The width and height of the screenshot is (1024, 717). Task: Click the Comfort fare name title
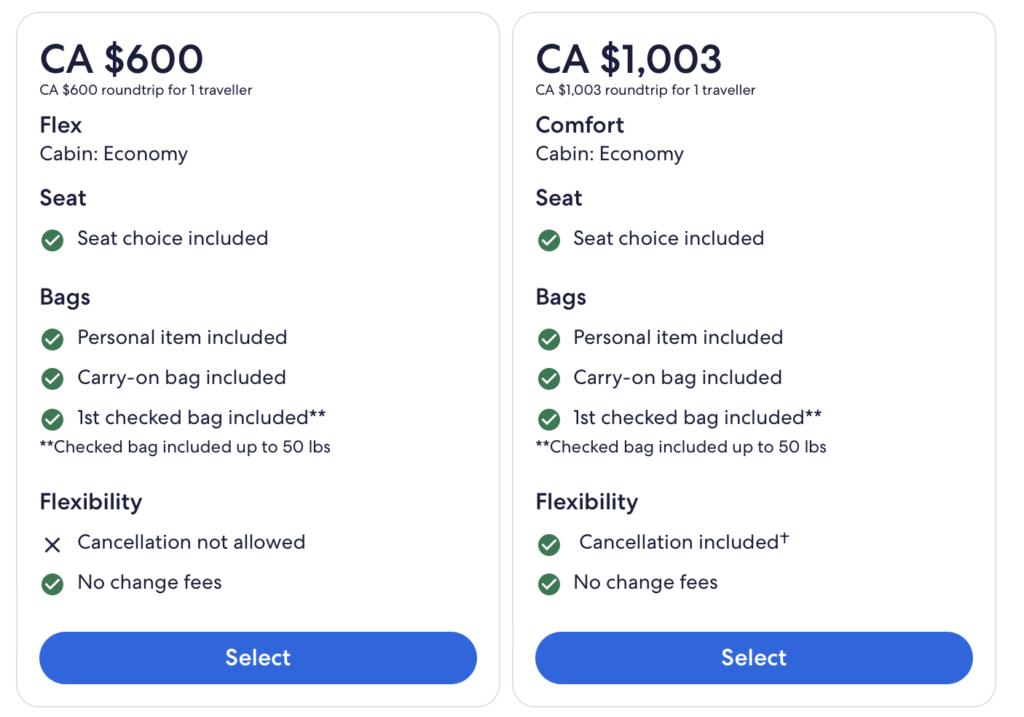coord(580,125)
